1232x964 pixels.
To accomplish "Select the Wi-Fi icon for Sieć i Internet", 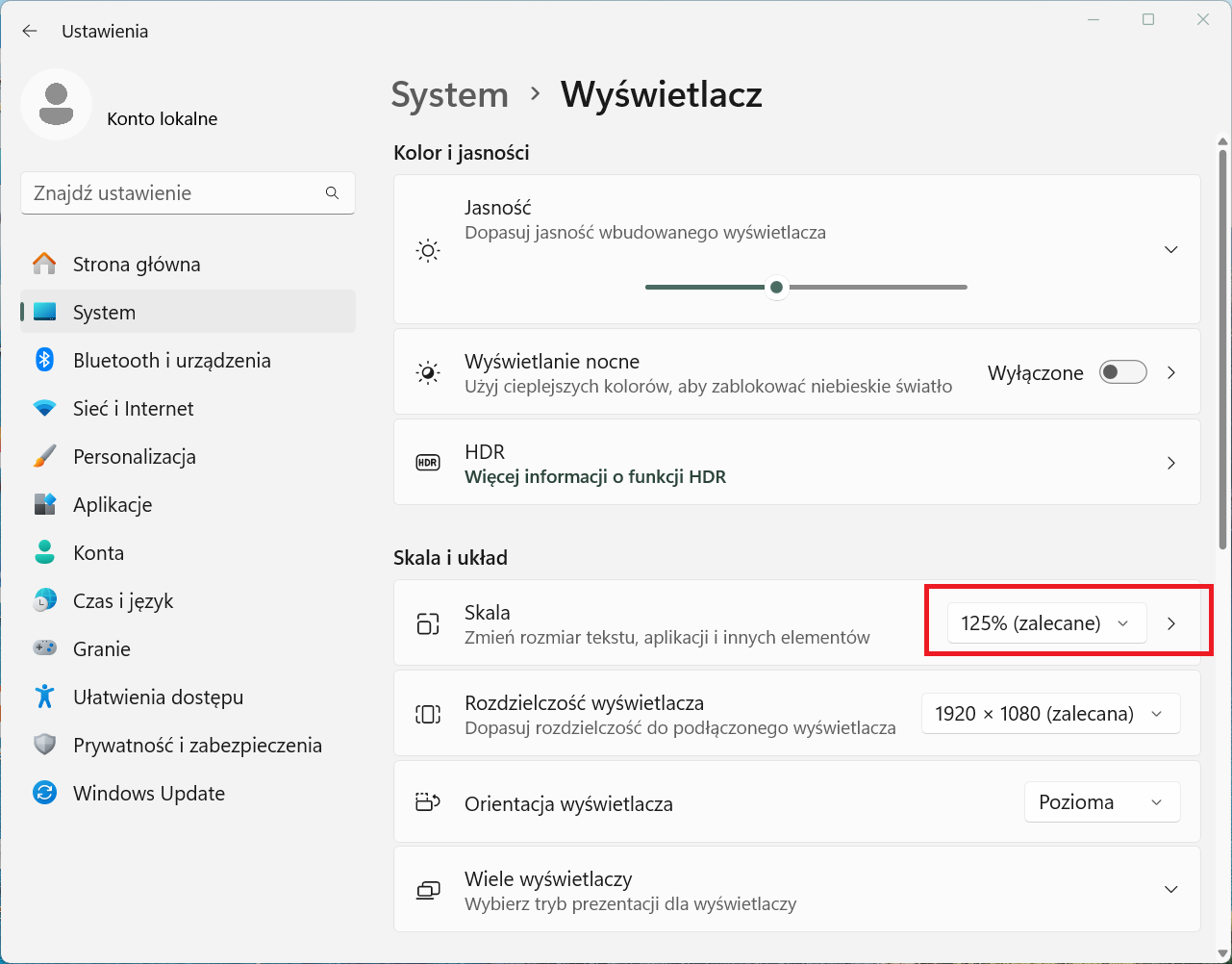I will pos(44,408).
